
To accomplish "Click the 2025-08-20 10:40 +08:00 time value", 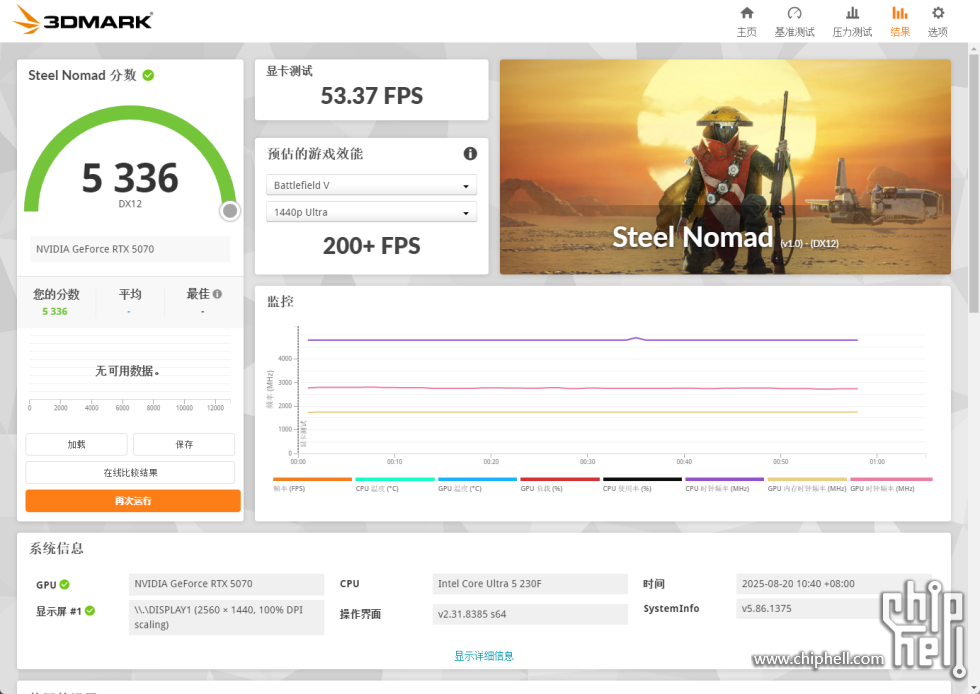I will [834, 584].
